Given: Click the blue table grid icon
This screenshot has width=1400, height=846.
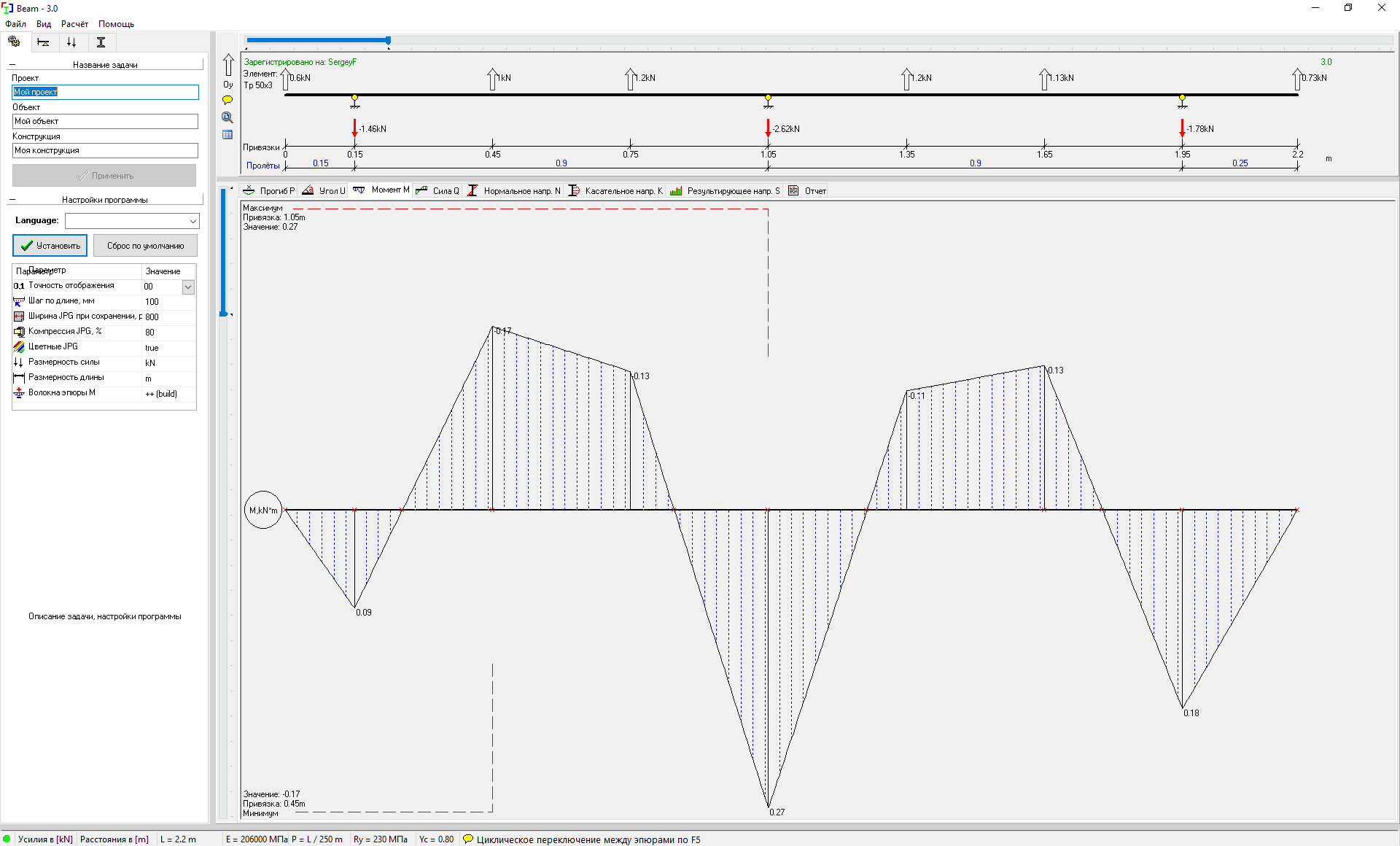Looking at the screenshot, I should [227, 135].
